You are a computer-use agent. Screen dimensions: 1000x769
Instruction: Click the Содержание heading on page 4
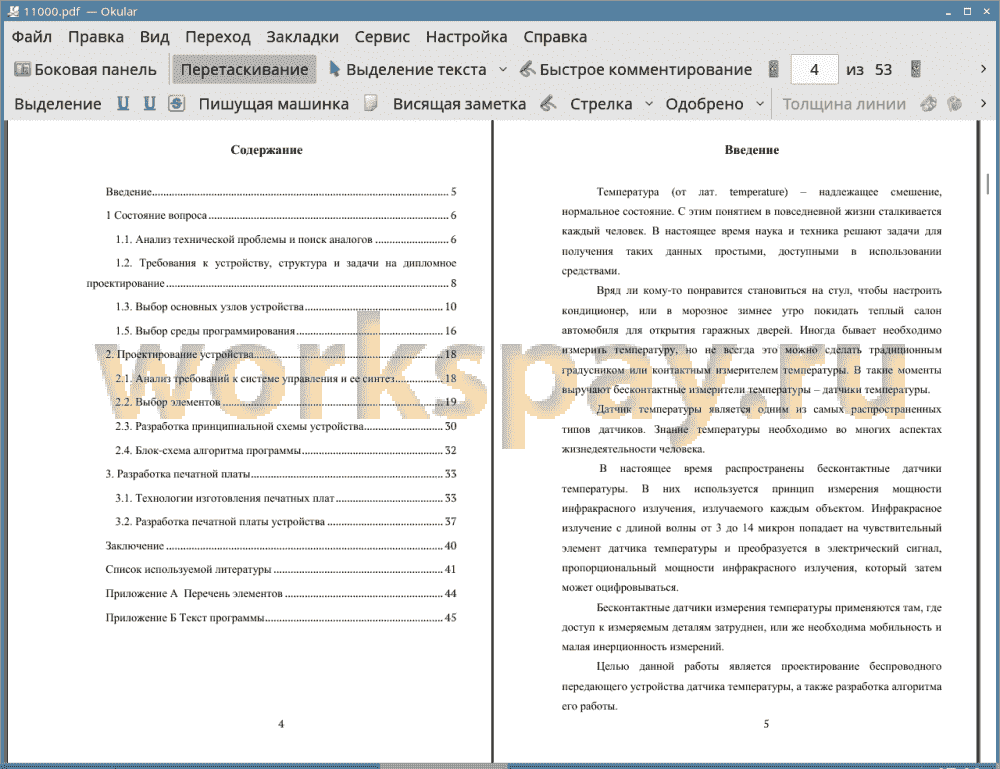pyautogui.click(x=267, y=150)
